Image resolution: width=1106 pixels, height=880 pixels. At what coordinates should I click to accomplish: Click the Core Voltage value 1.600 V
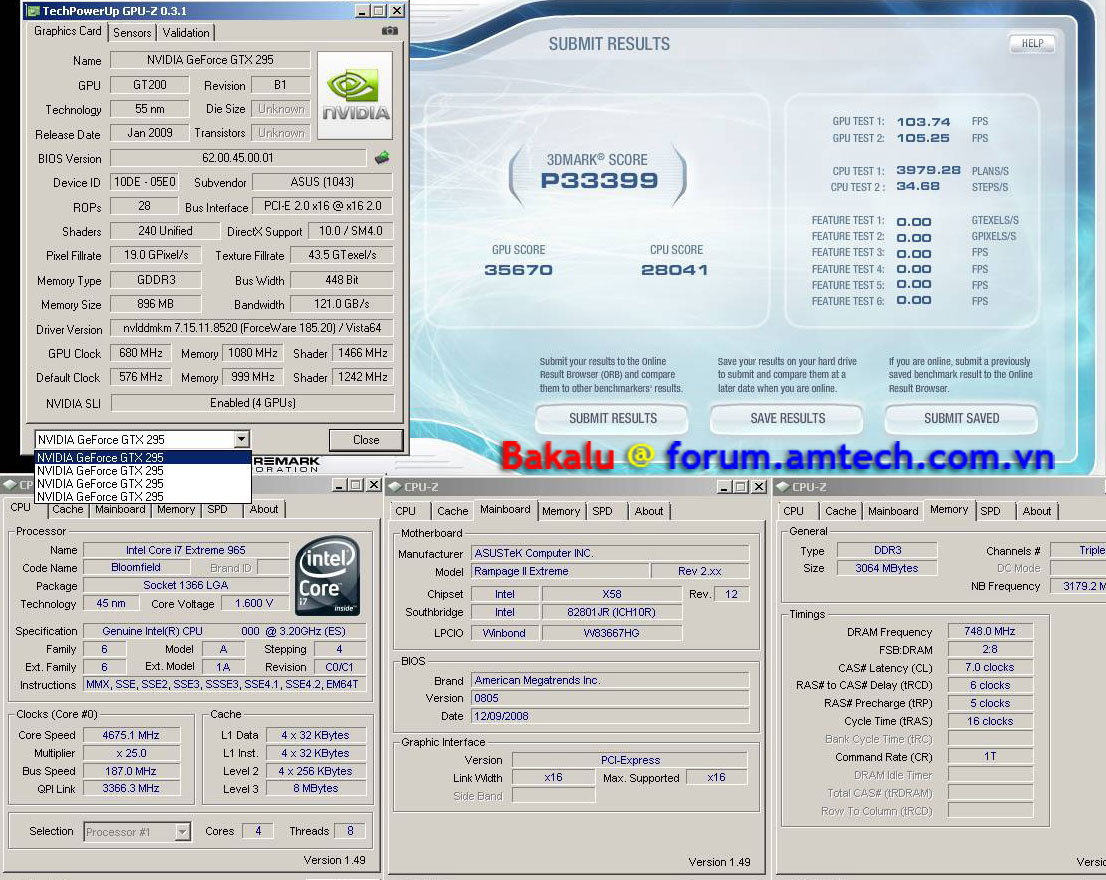coord(253,604)
